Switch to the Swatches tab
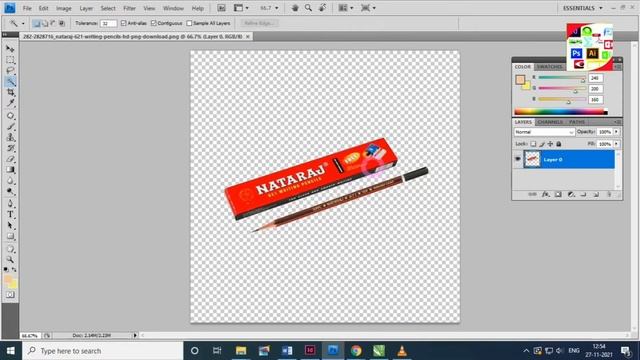The height and width of the screenshot is (360, 640). coord(549,67)
